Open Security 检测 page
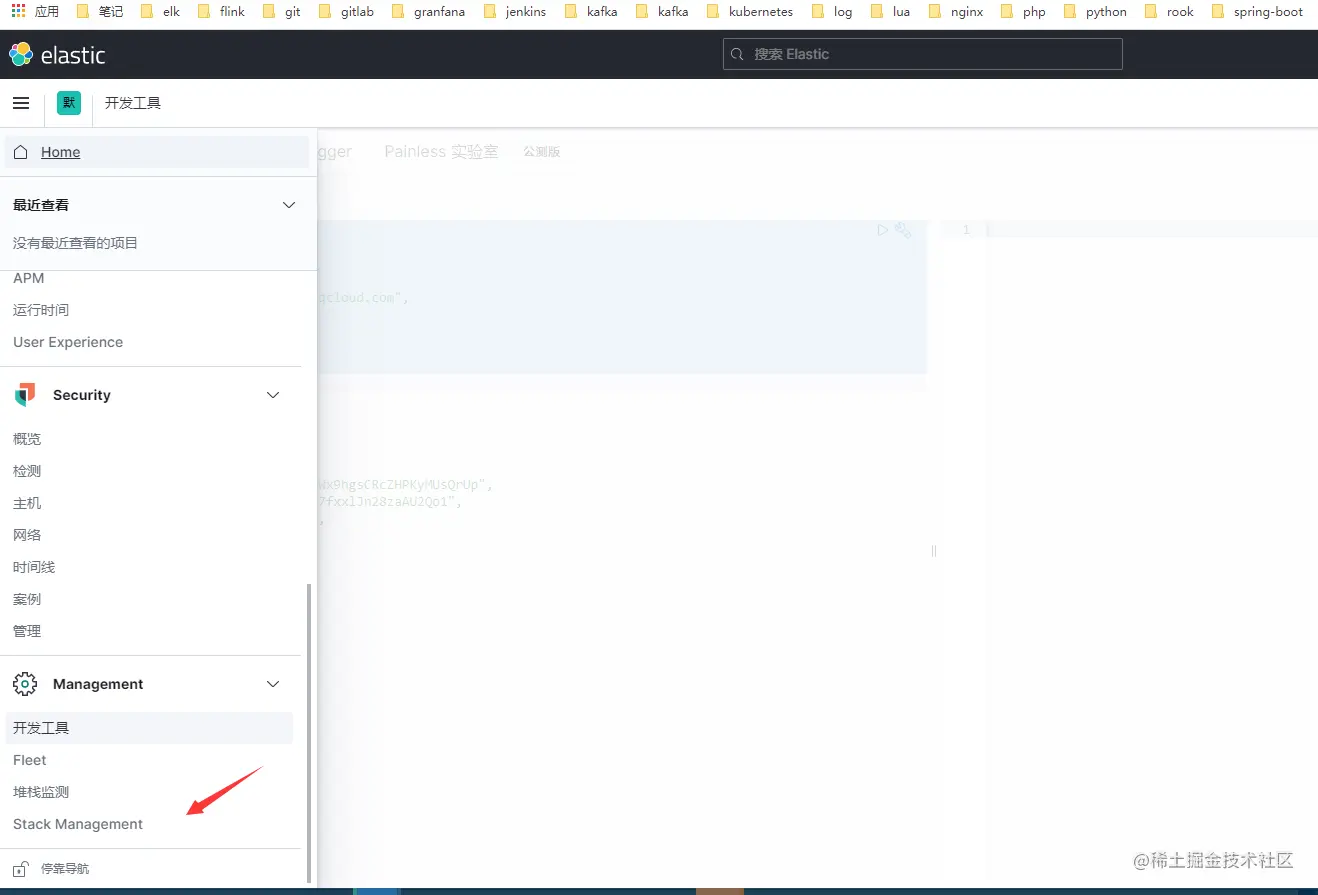The height and width of the screenshot is (895, 1318). coord(27,471)
